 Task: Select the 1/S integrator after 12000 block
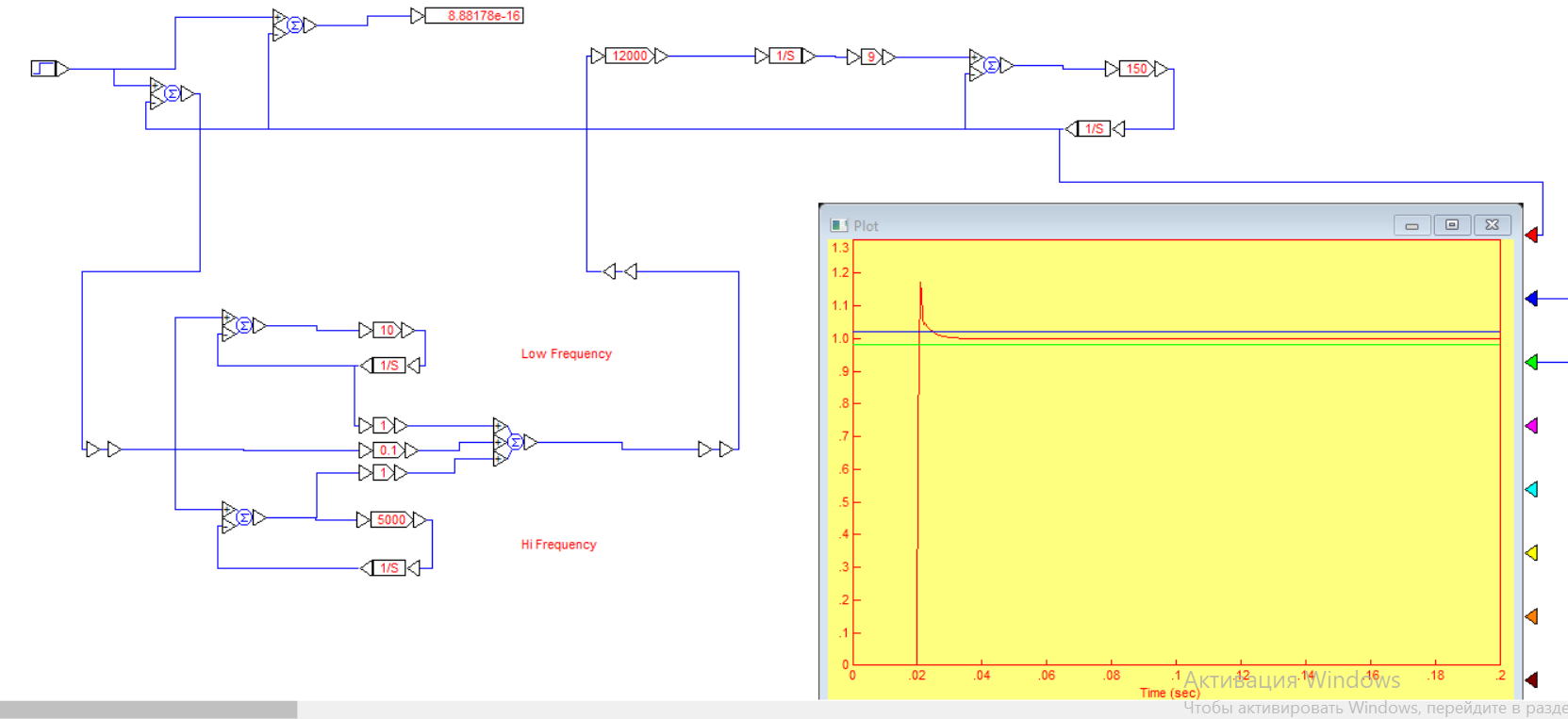coord(785,57)
